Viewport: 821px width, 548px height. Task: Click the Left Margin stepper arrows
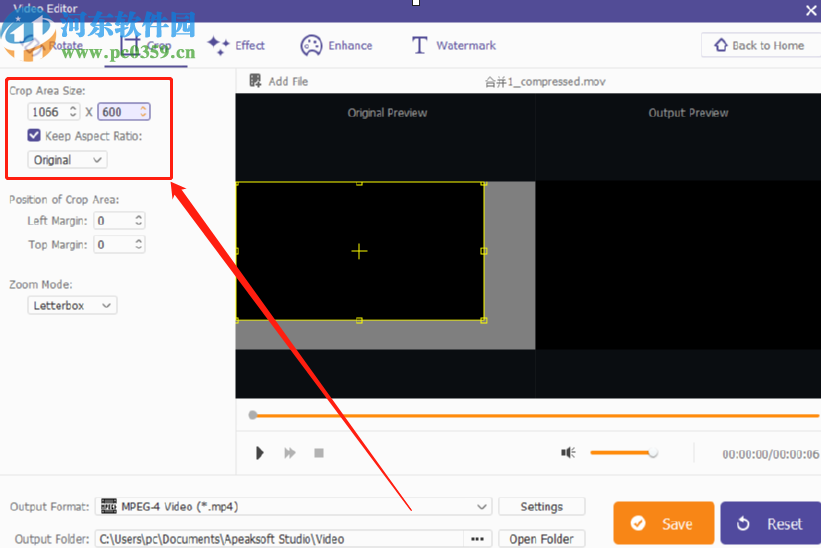tap(139, 220)
